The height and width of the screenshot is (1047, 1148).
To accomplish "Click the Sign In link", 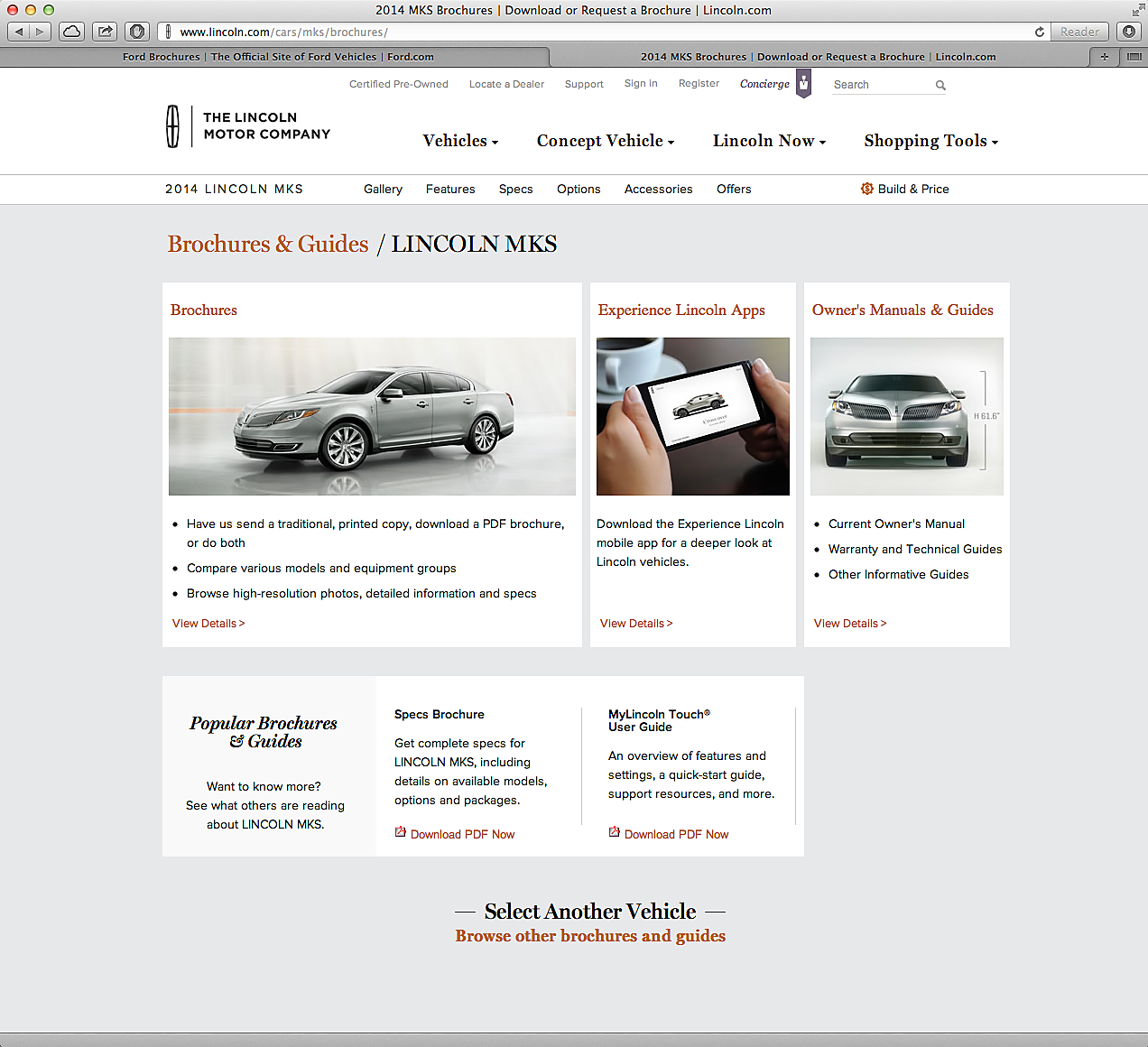I will [641, 83].
